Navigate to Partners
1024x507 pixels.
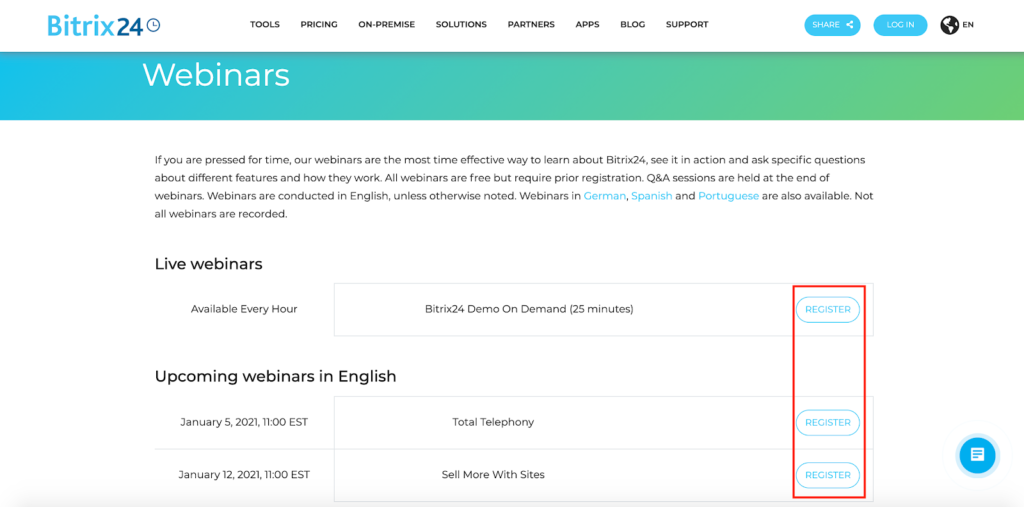[531, 25]
